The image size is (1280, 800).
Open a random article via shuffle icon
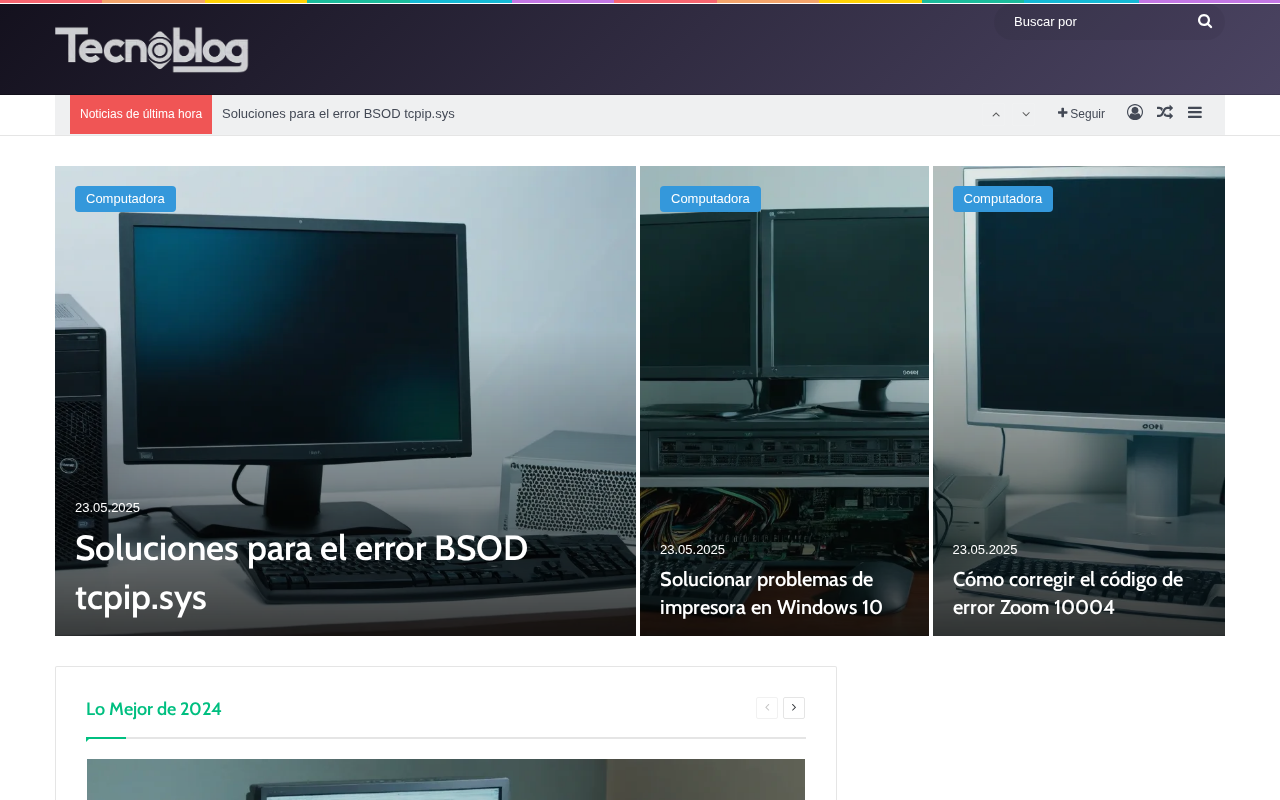(x=1165, y=113)
